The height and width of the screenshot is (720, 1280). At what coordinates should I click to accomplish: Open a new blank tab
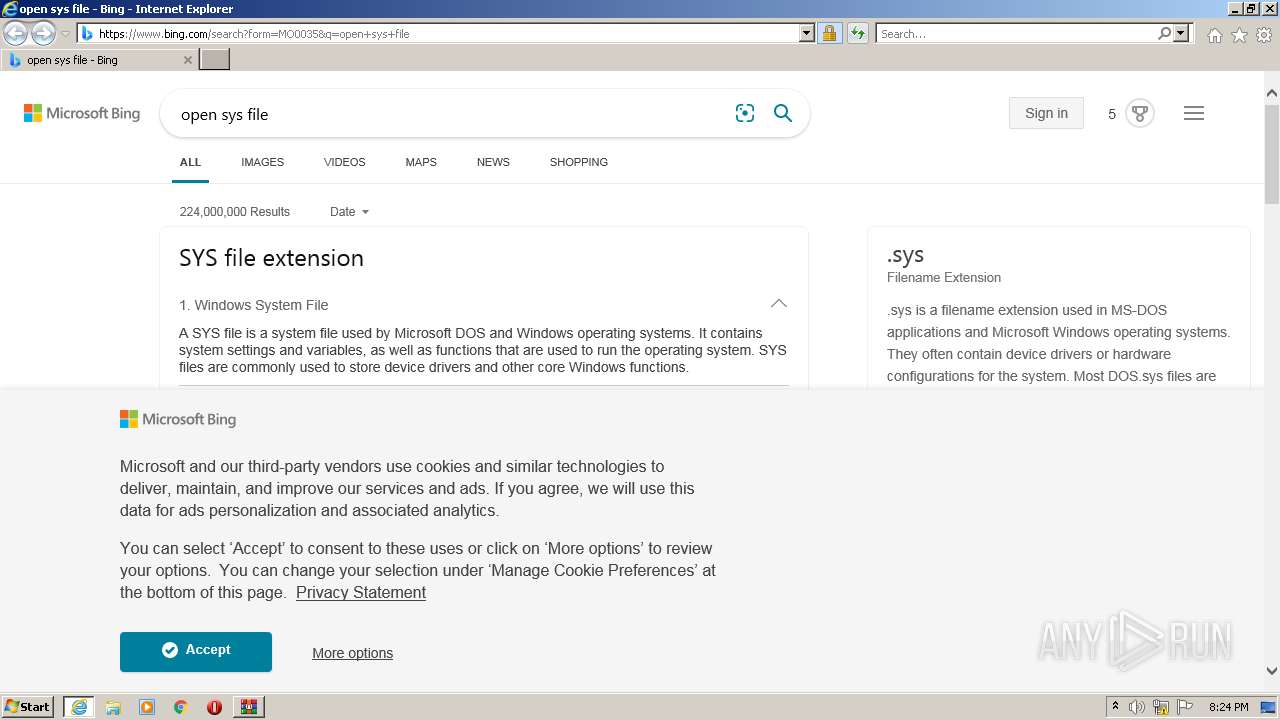point(215,60)
